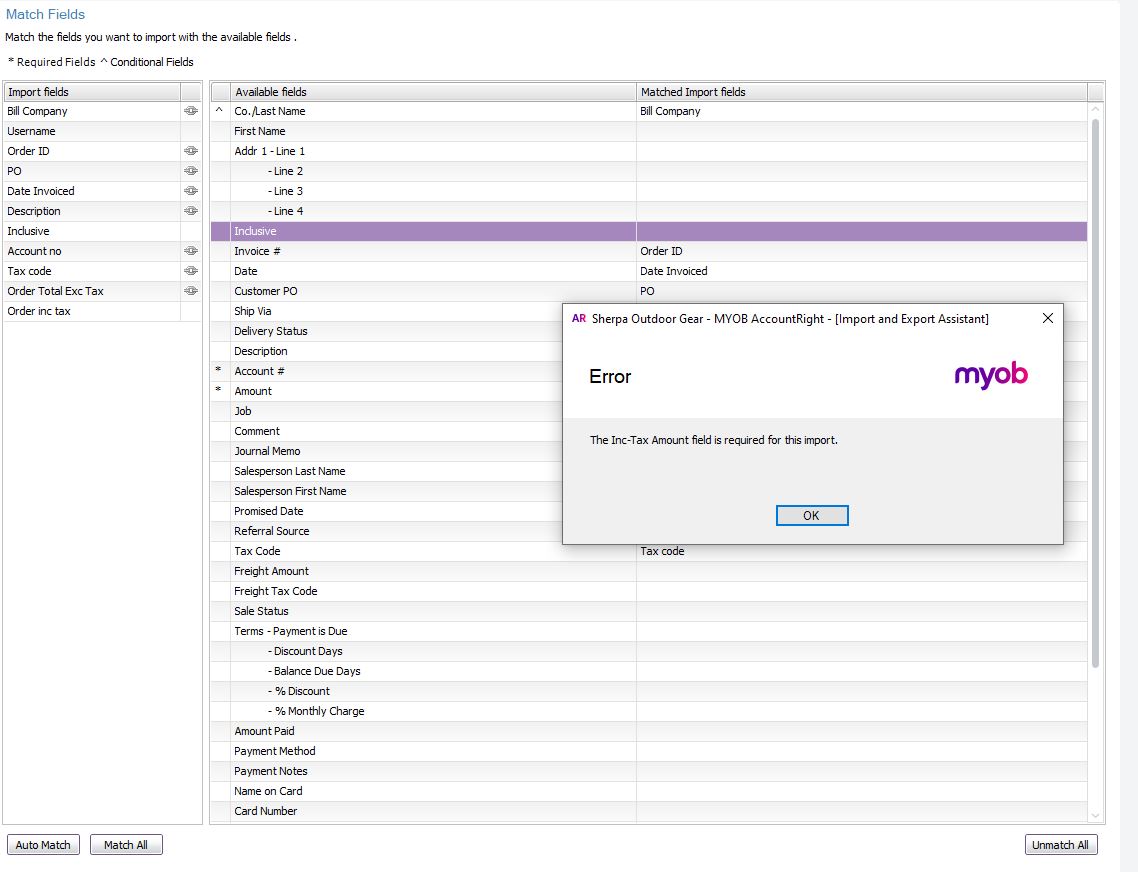Viewport: 1138px width, 872px height.
Task: Click the Unmatch All button
Action: 1060,844
